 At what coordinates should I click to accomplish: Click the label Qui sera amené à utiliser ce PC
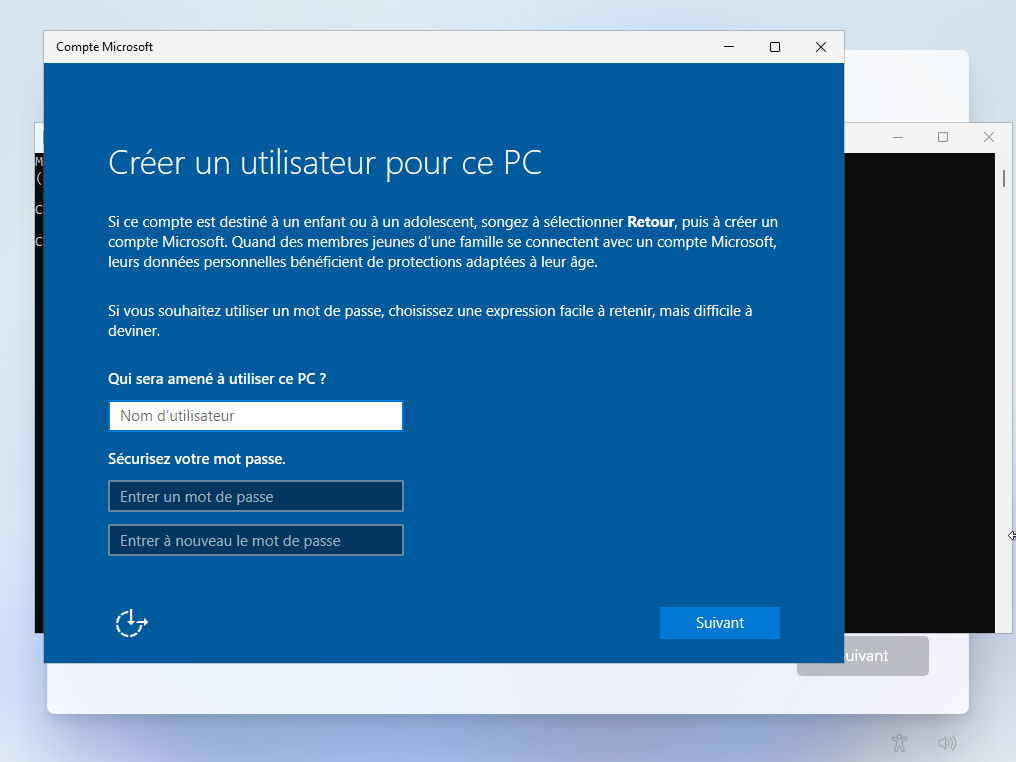point(217,379)
